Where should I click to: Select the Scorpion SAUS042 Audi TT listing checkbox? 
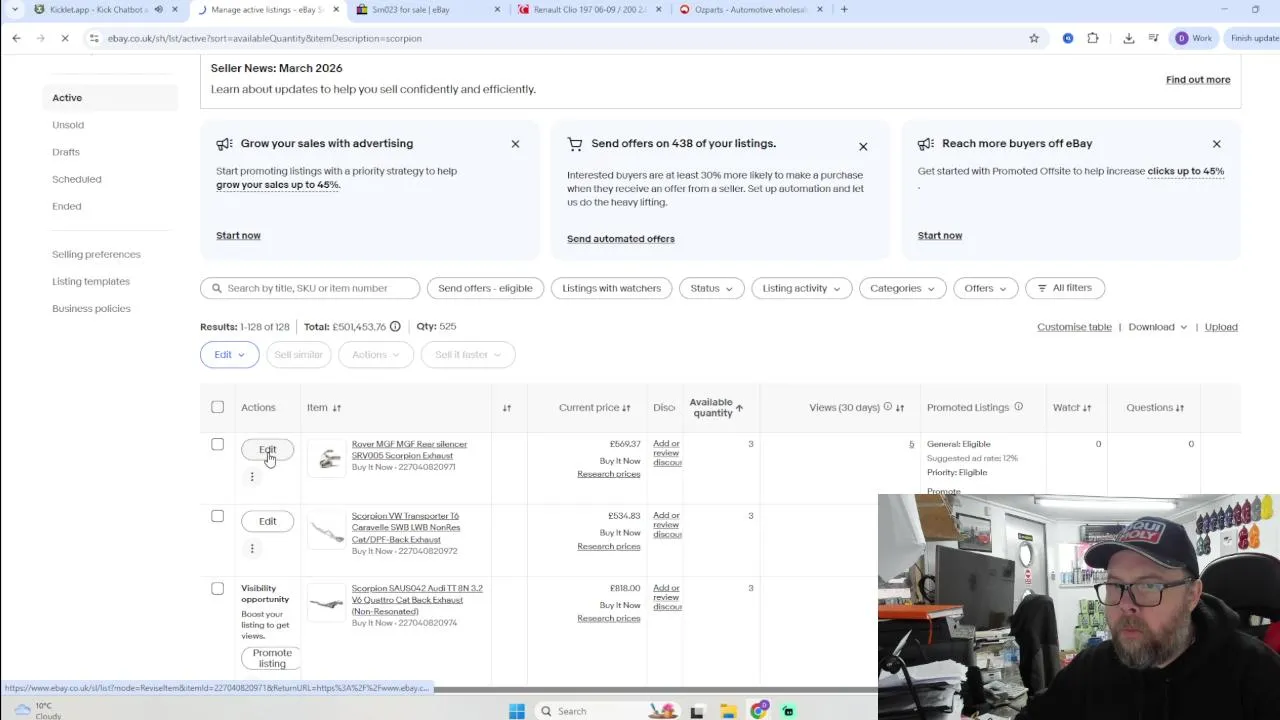[x=217, y=588]
